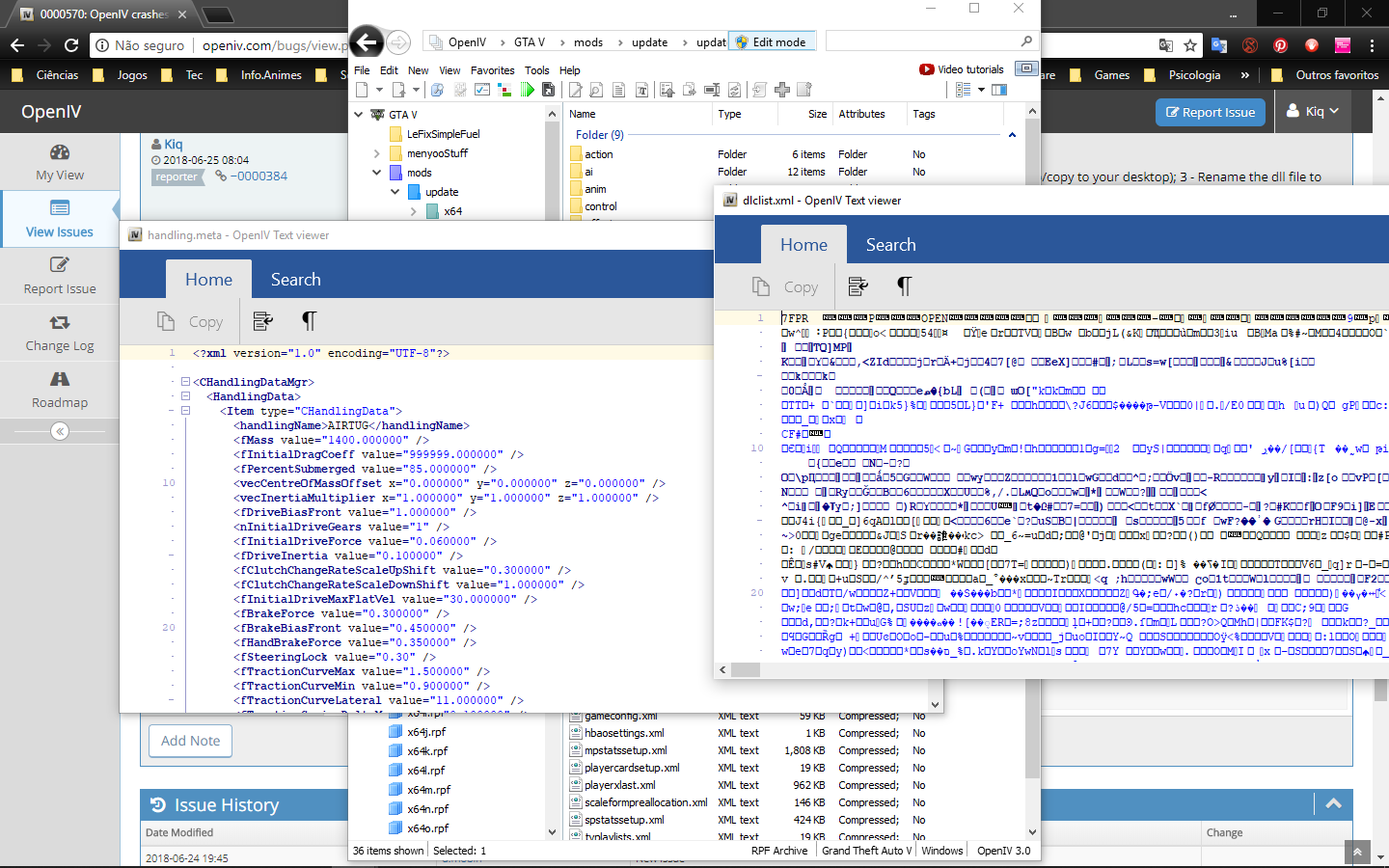Click the Add Note button

pyautogui.click(x=190, y=741)
